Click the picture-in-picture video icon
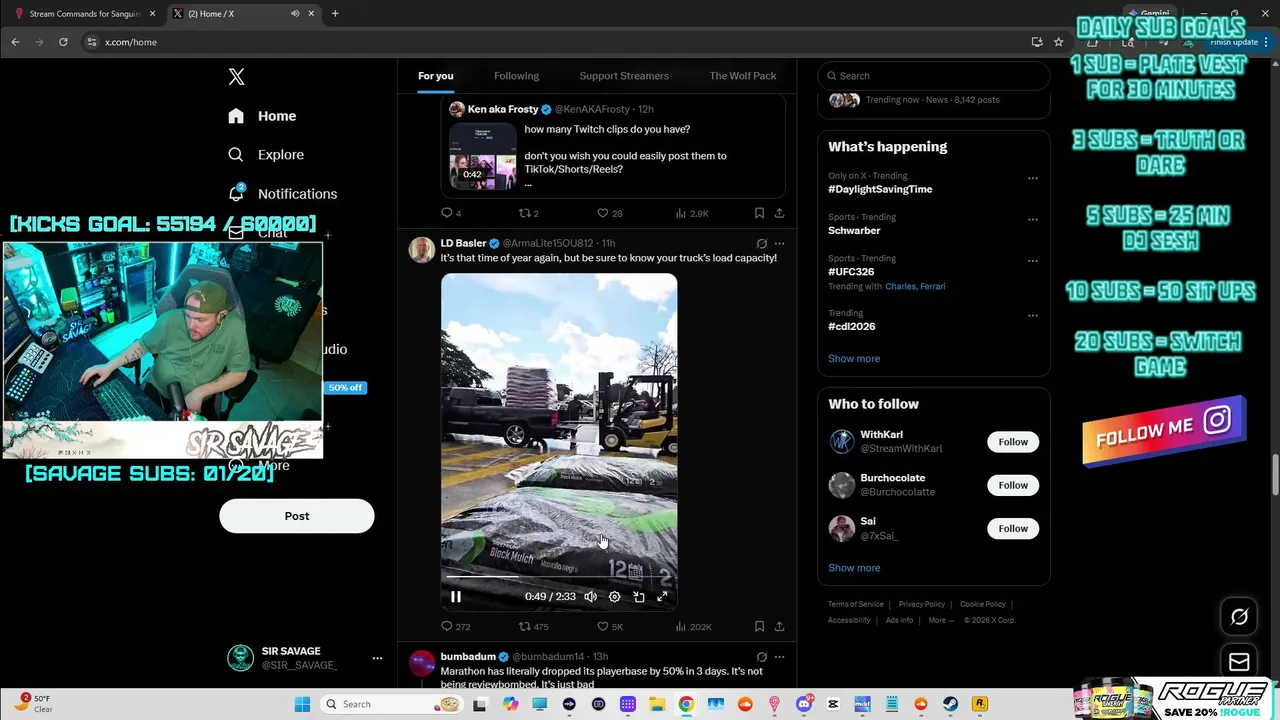This screenshot has height=720, width=1280. pyautogui.click(x=638, y=597)
